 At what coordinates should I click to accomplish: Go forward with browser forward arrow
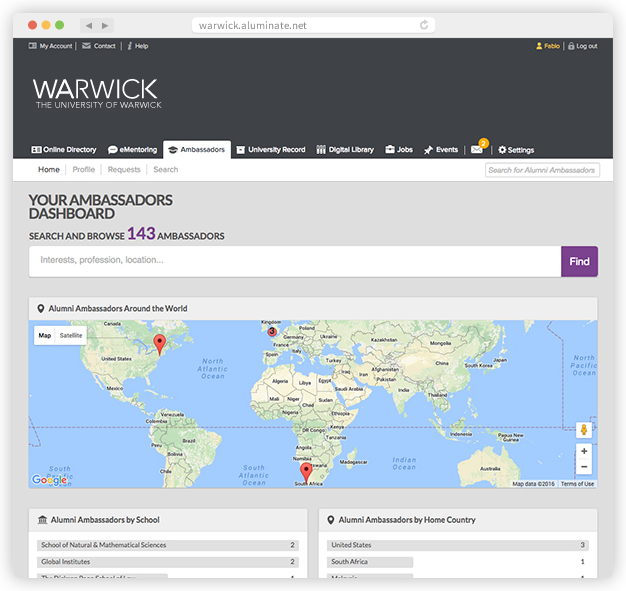click(105, 26)
